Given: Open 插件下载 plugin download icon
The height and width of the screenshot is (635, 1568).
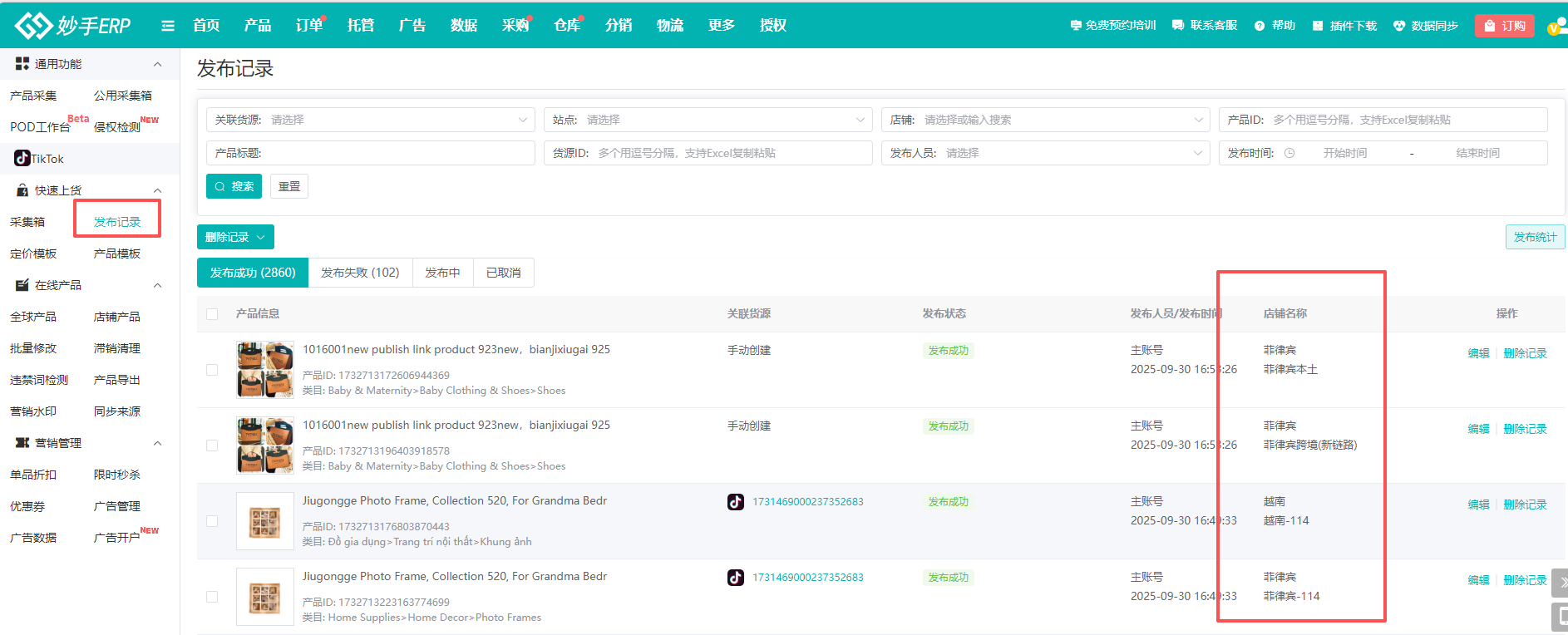Looking at the screenshot, I should 1318,26.
